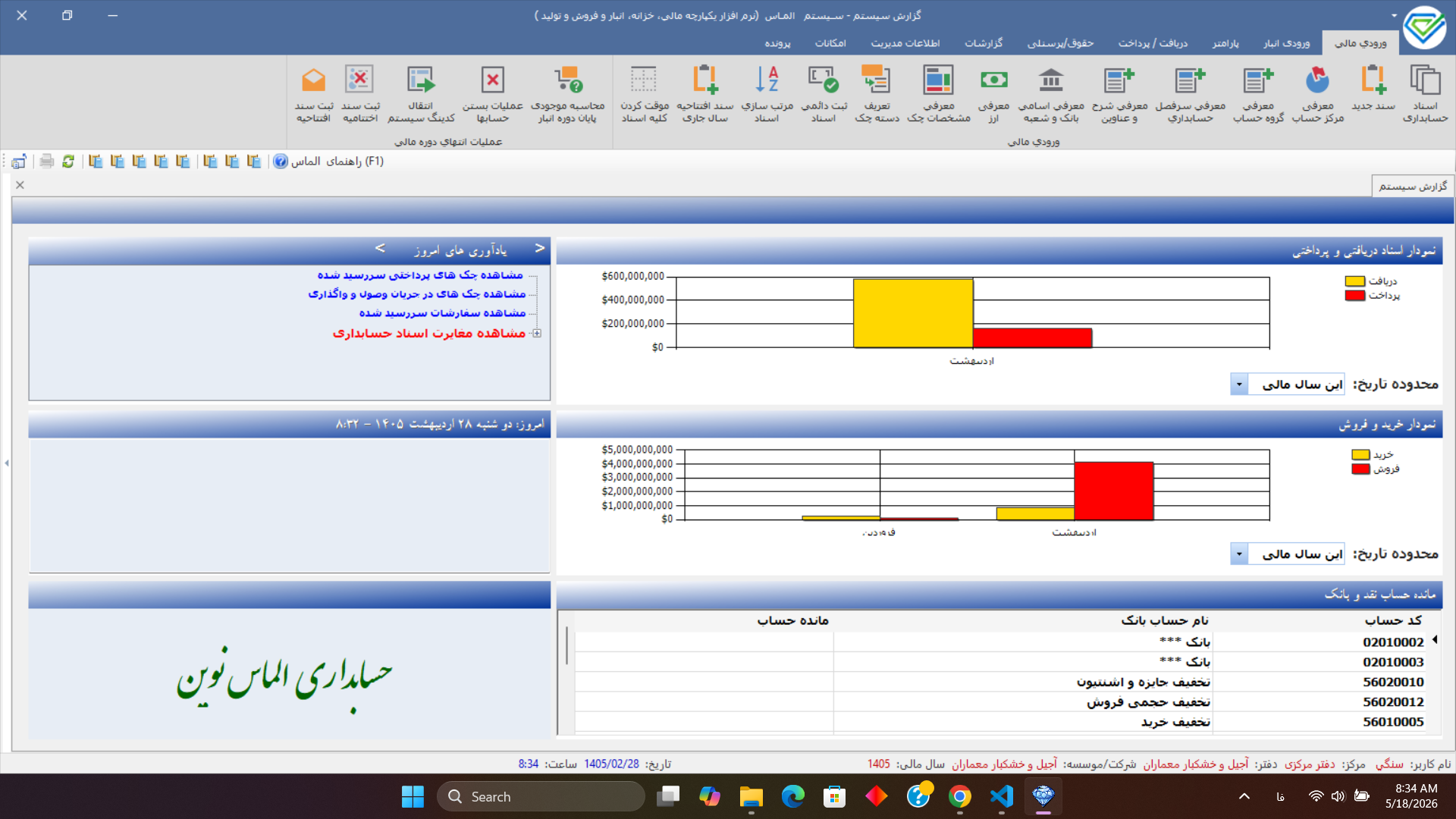Click موقت کردن کلیه اسناد icon

tap(644, 93)
